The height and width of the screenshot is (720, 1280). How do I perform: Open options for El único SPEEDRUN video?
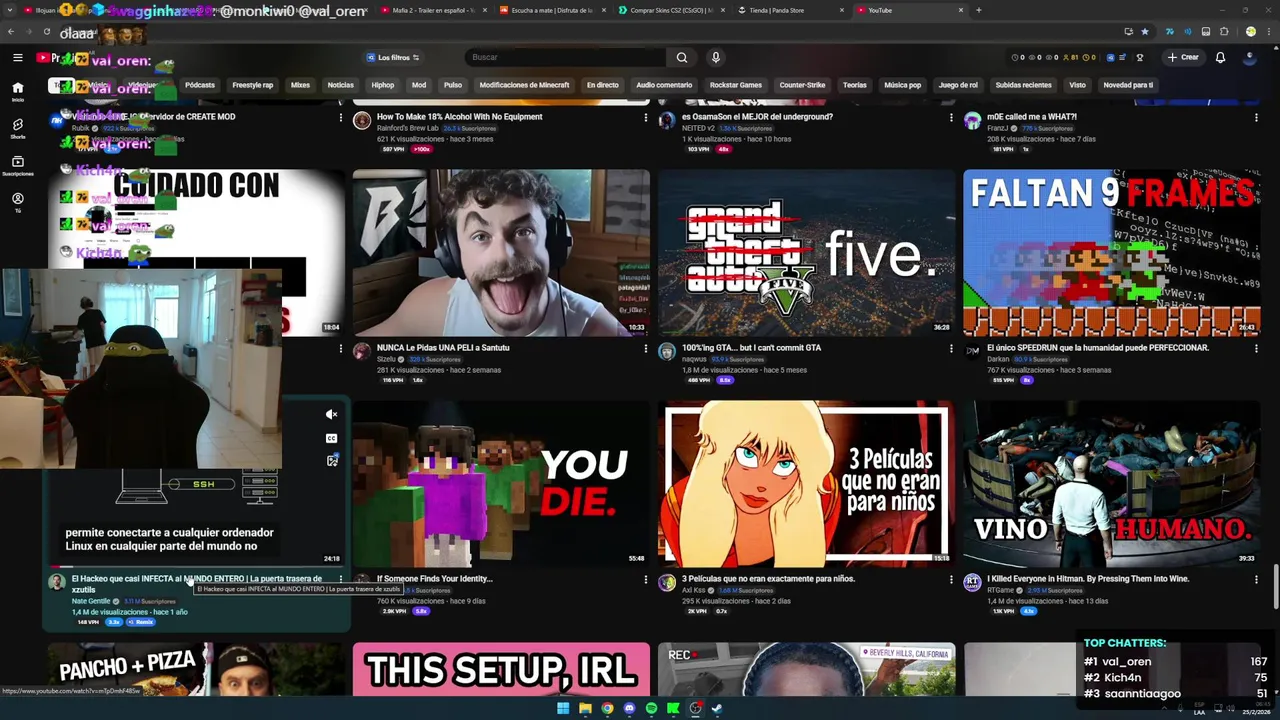[x=1256, y=349]
